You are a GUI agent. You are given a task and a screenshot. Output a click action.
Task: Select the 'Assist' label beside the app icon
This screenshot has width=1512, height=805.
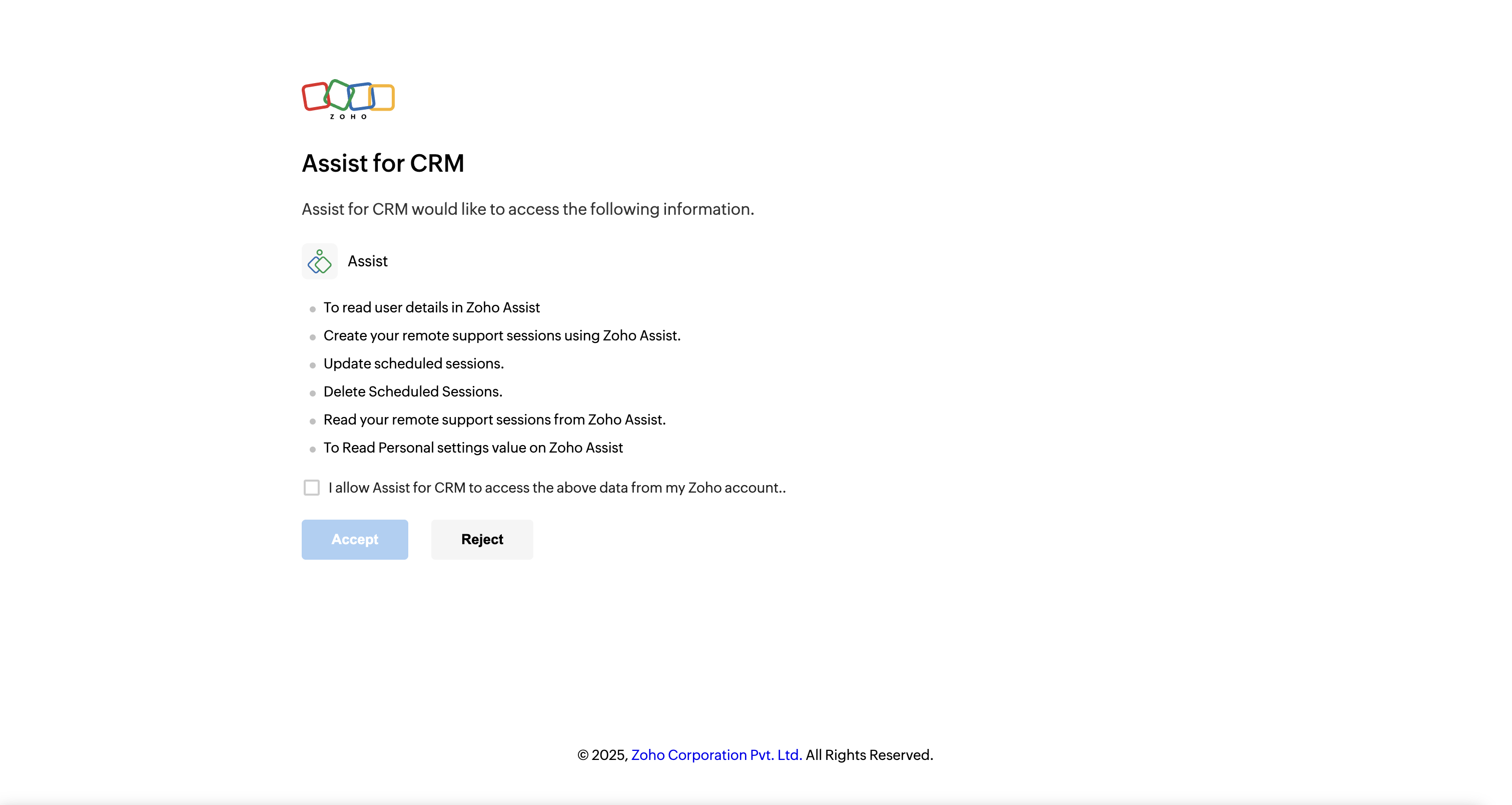[x=367, y=261]
